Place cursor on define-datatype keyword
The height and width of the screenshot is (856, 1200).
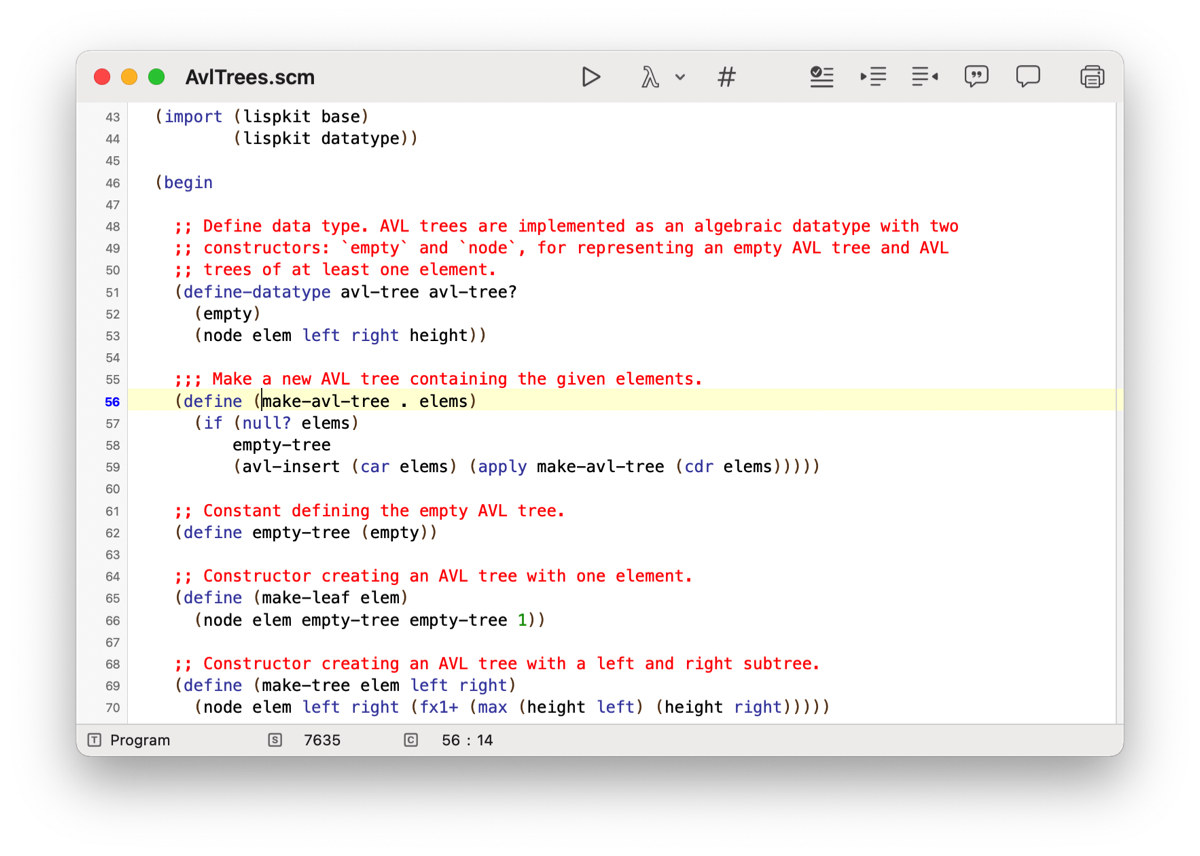[x=257, y=292]
